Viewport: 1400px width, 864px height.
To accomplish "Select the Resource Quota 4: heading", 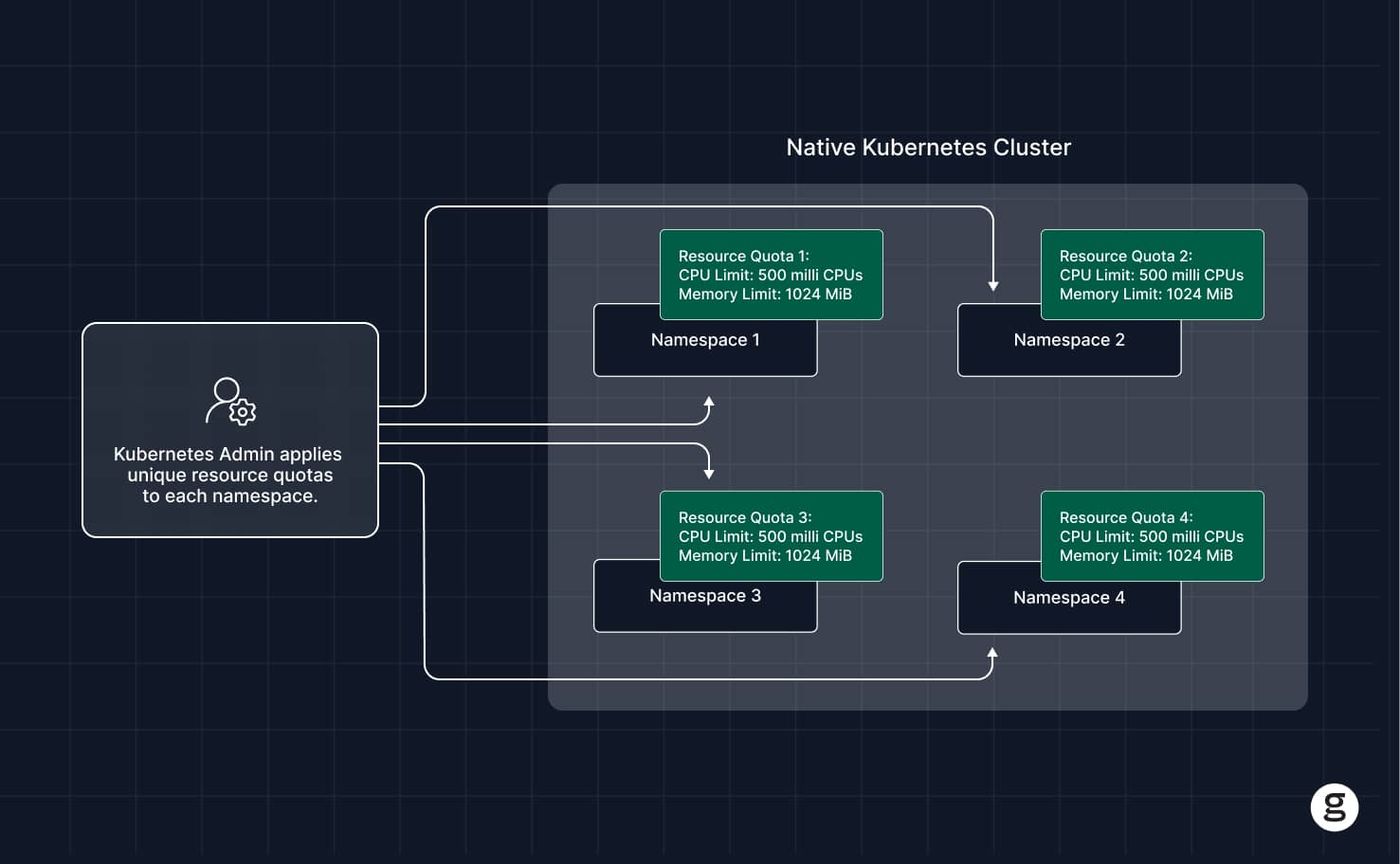I will pyautogui.click(x=1126, y=517).
